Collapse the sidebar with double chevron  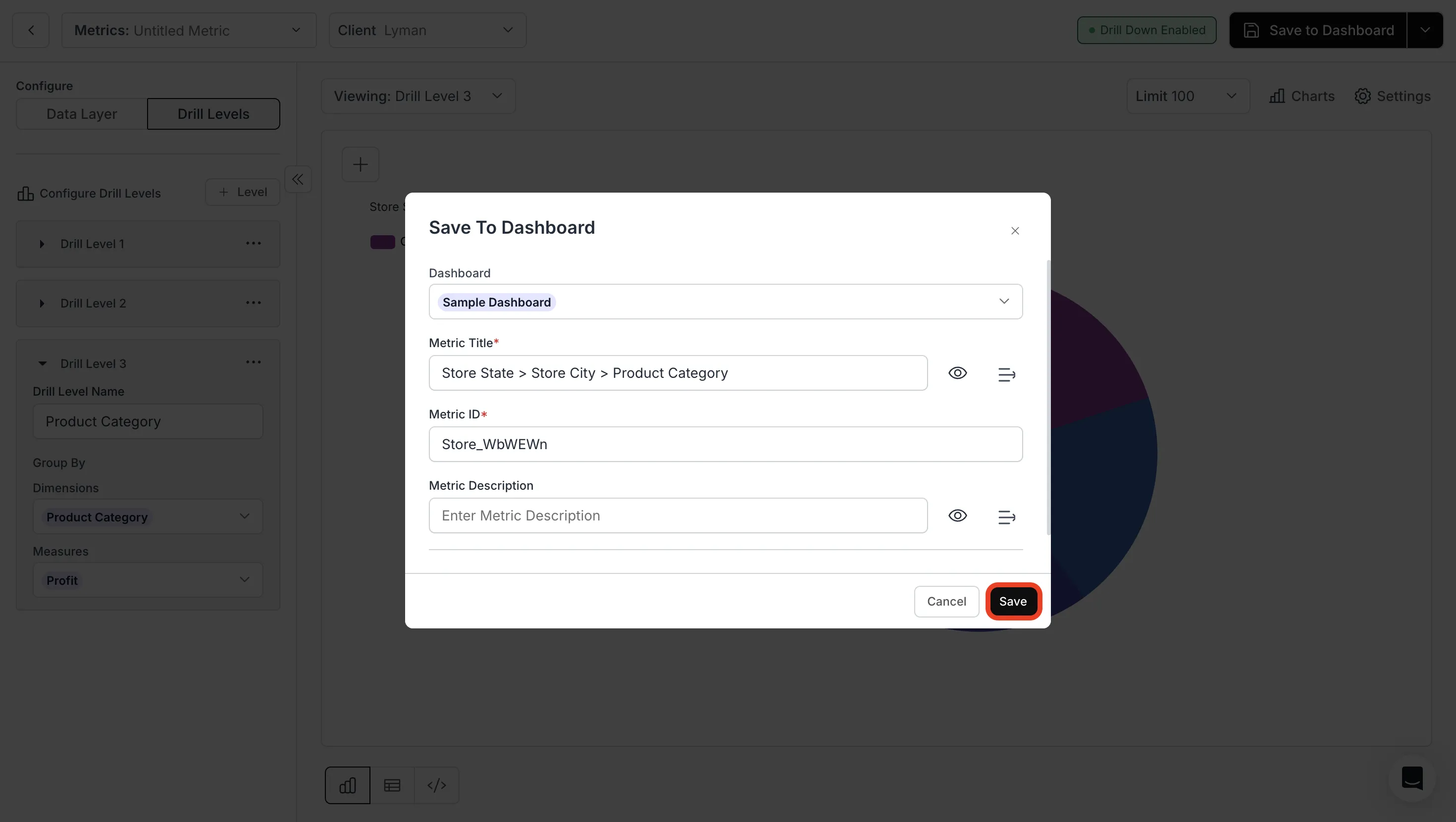click(x=298, y=180)
